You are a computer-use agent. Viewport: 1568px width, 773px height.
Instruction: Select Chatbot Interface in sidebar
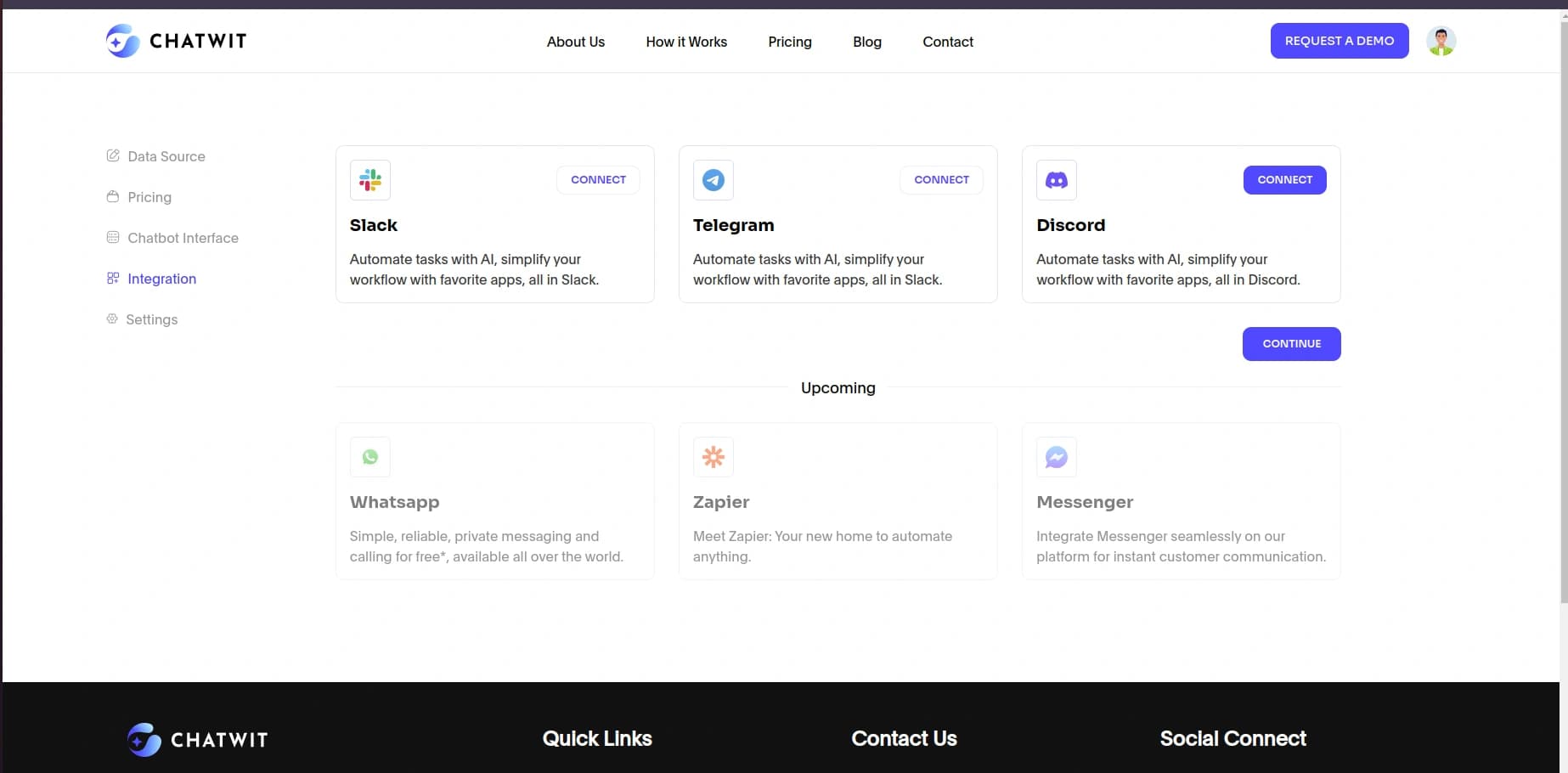coord(183,238)
